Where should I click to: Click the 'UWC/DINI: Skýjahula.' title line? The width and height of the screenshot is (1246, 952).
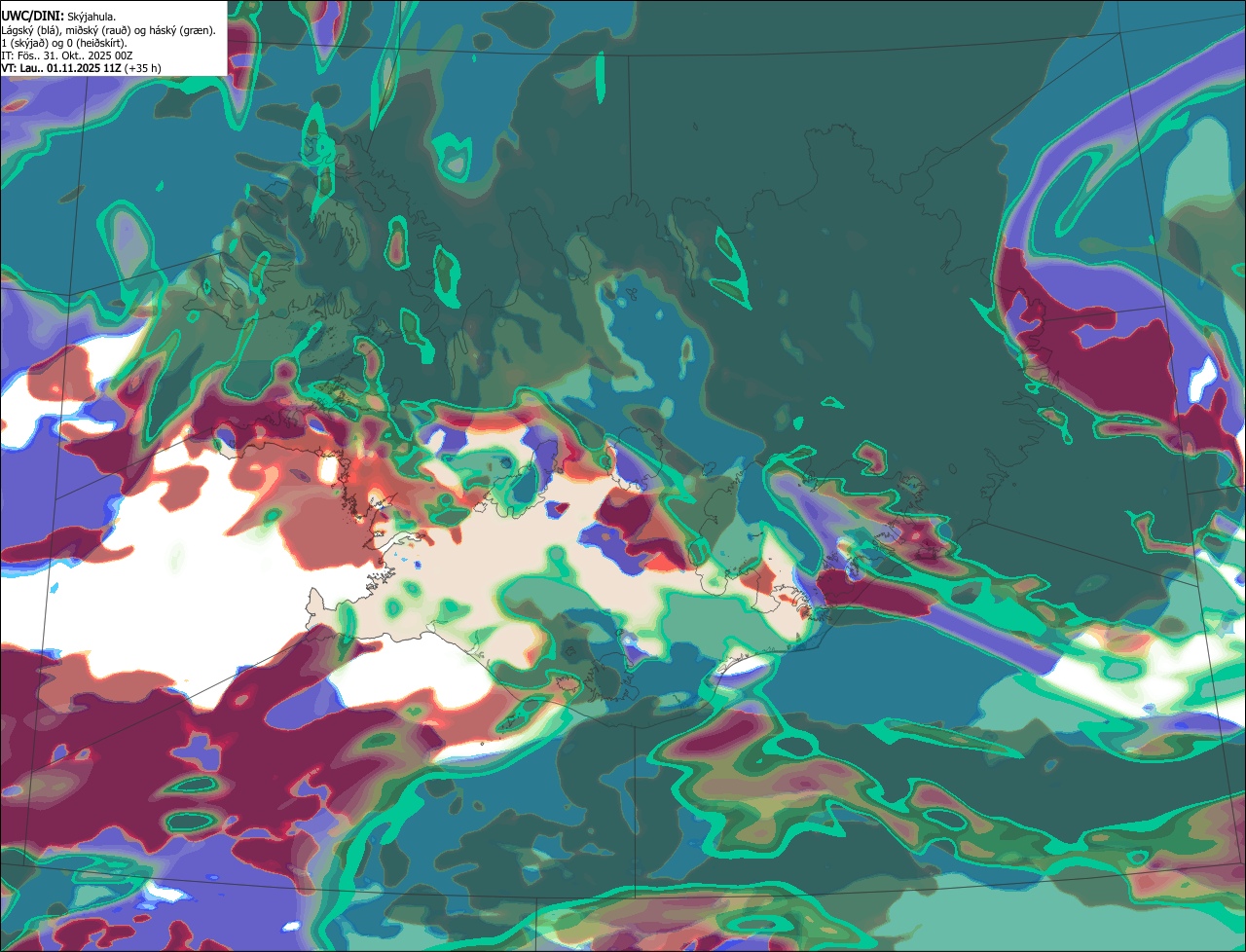[58, 17]
